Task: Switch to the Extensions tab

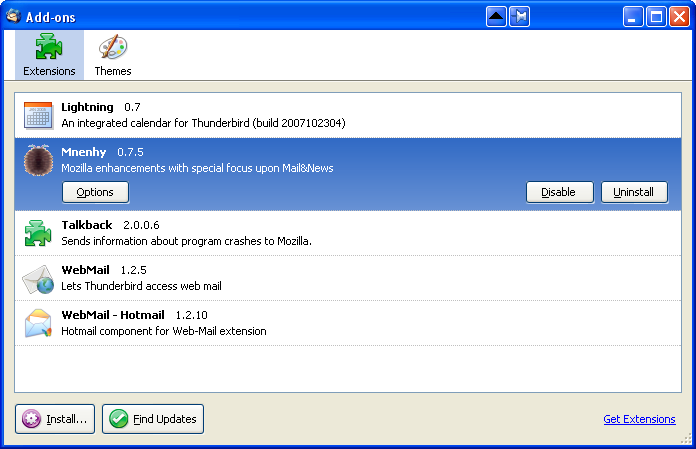Action: coord(49,56)
